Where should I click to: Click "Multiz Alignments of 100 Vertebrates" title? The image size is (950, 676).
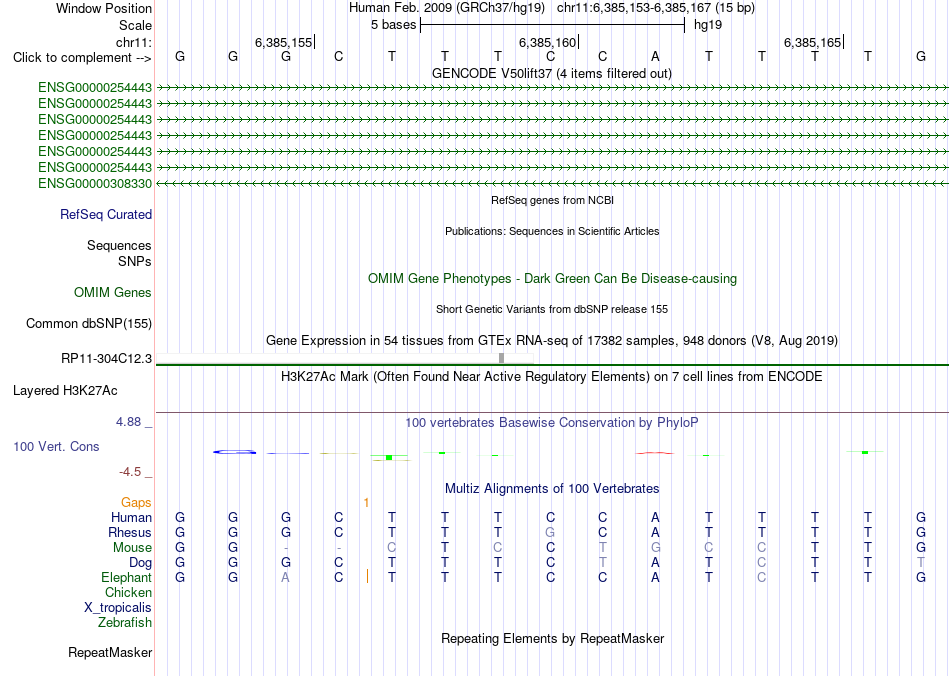(552, 488)
